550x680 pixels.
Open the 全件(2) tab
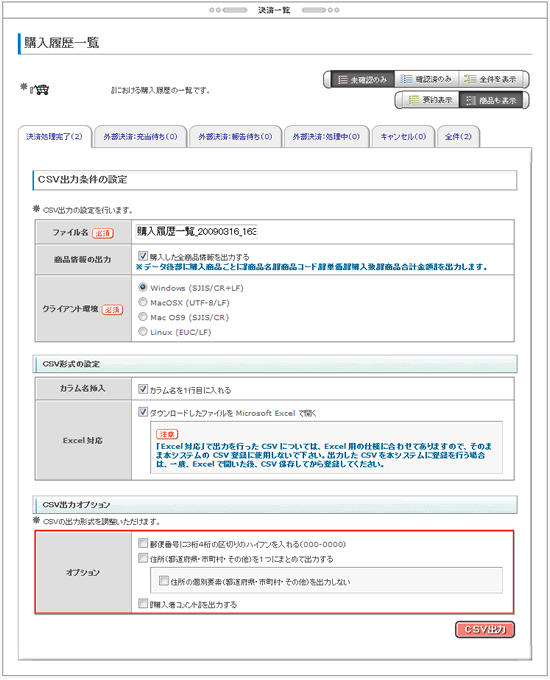pos(458,137)
